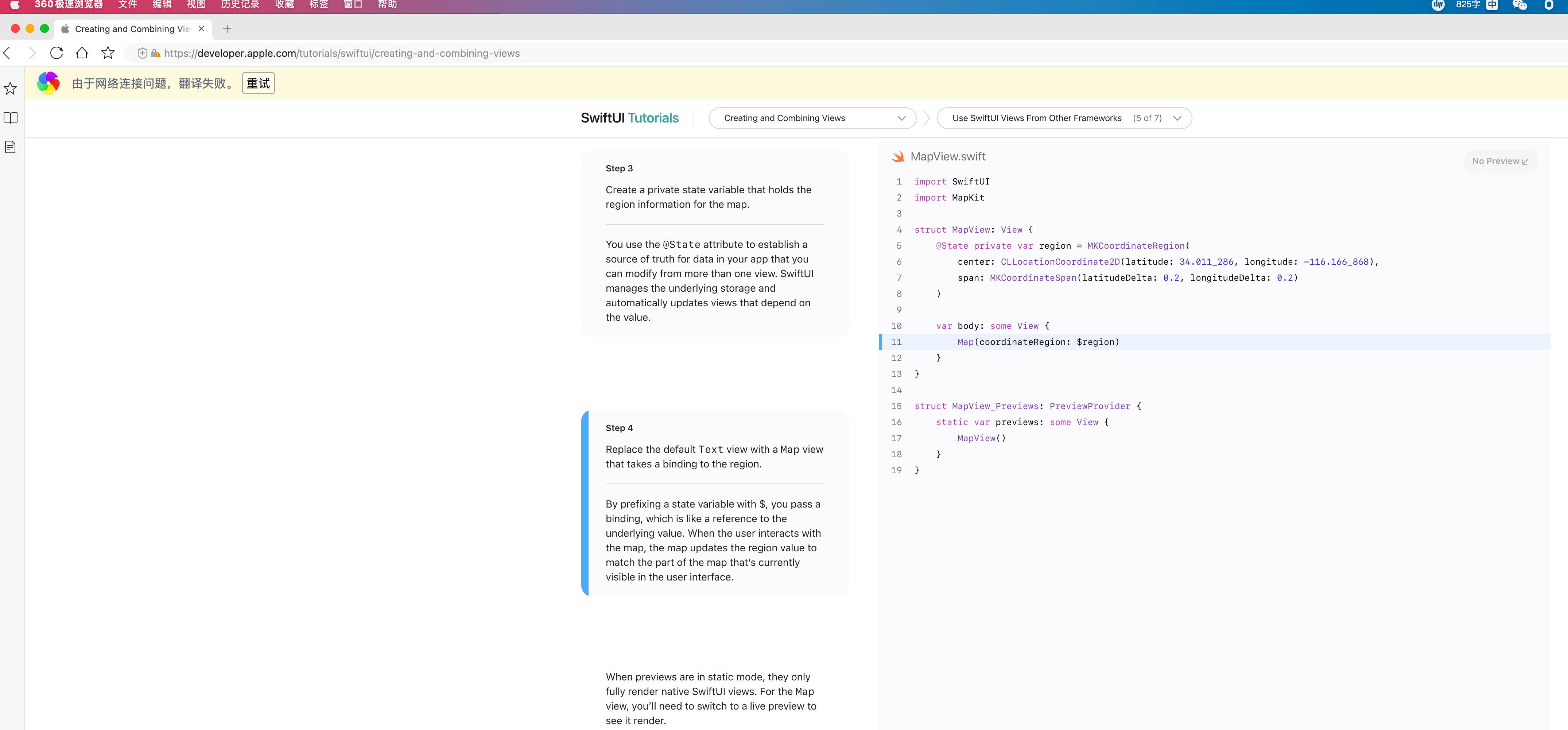Go back using the browser back arrow
Viewport: 1568px width, 730px height.
point(7,53)
